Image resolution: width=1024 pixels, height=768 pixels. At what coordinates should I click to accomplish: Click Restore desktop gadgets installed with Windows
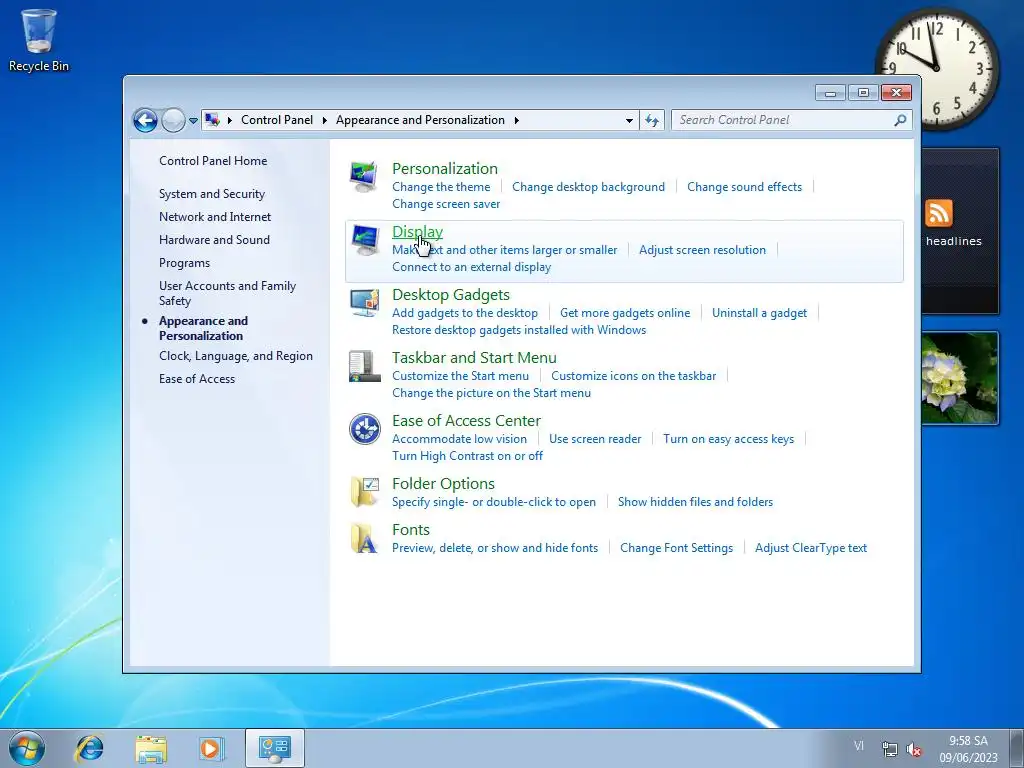point(519,330)
